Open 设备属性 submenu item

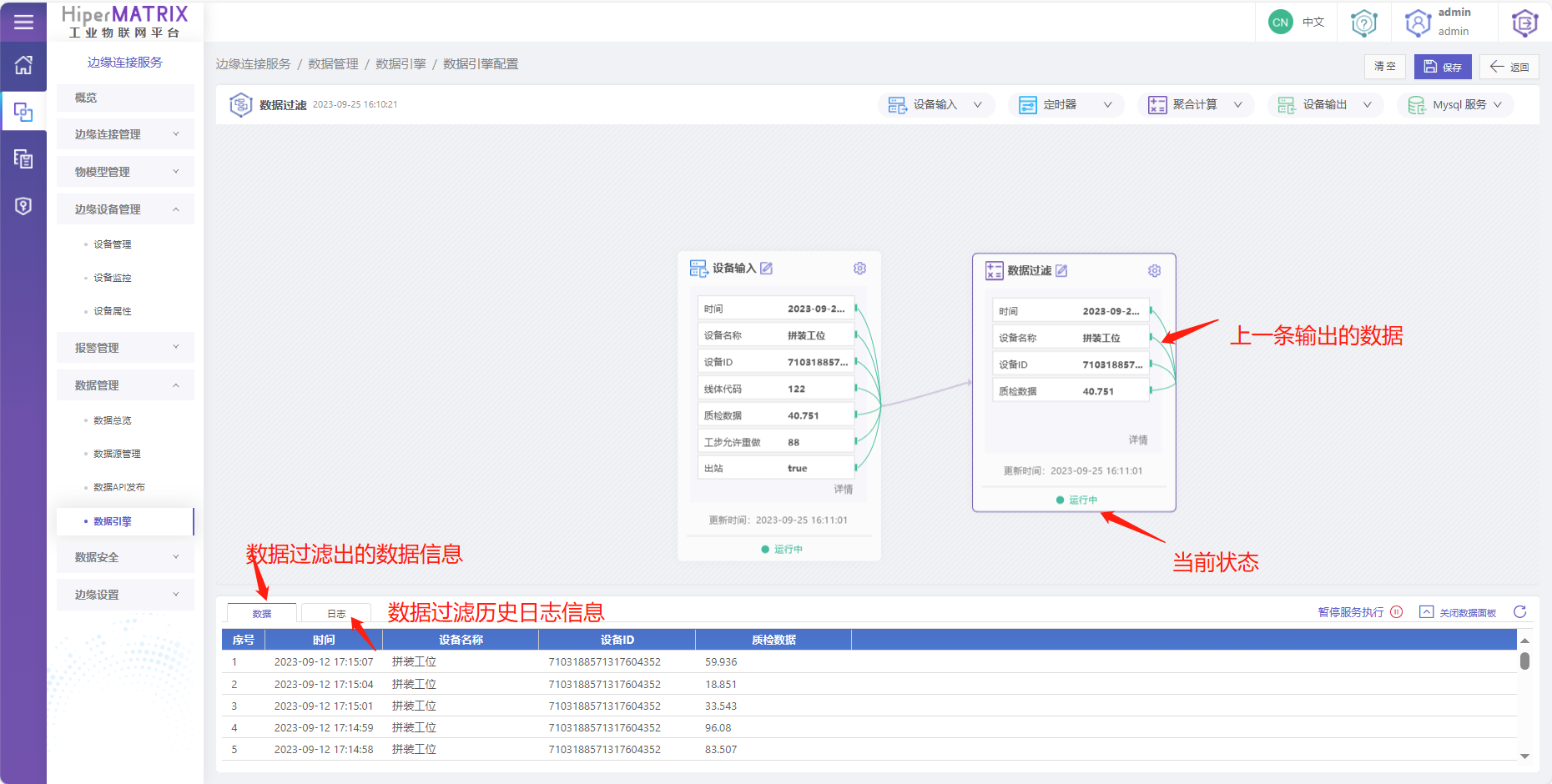tap(113, 311)
